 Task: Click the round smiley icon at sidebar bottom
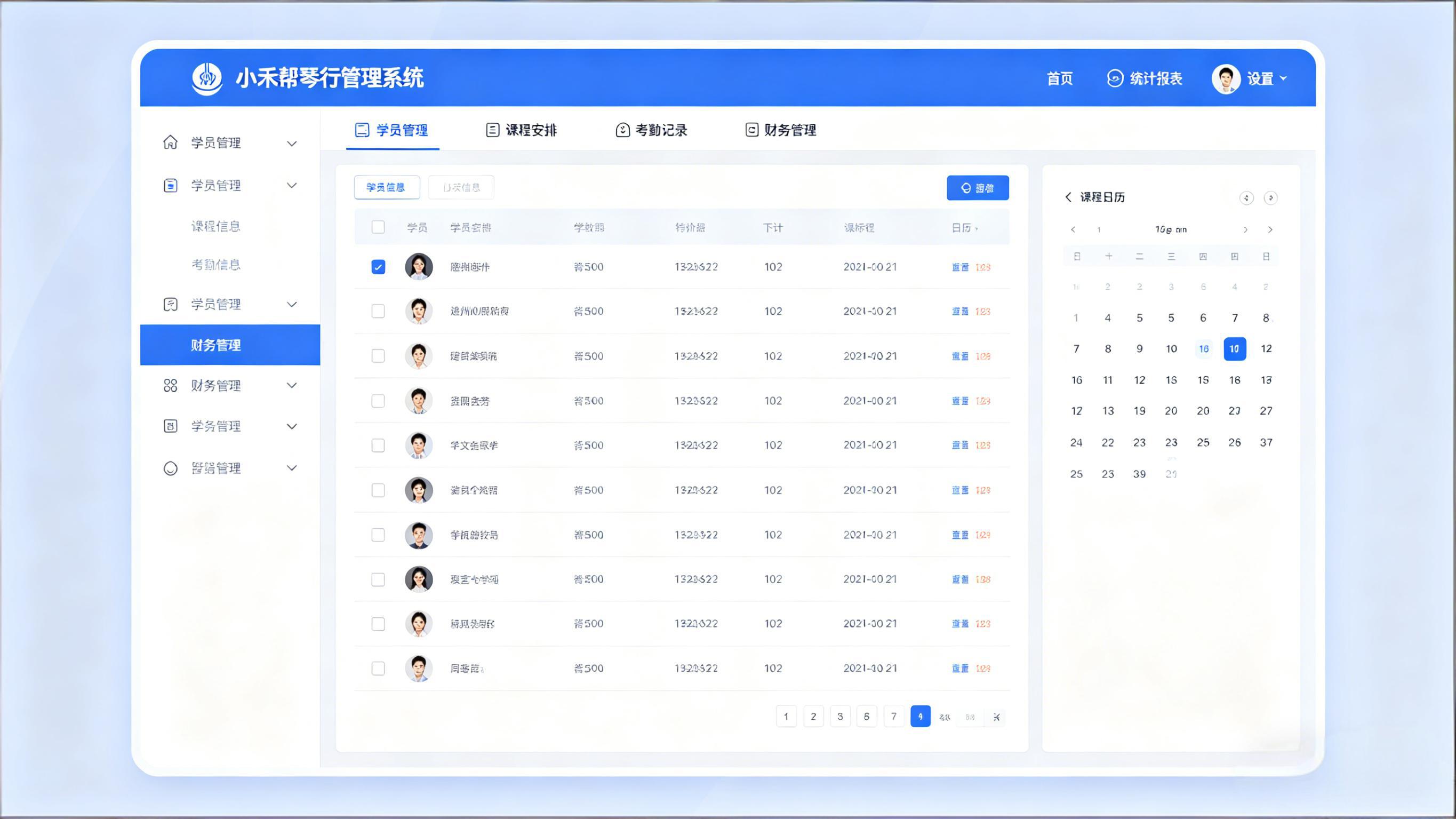(170, 468)
